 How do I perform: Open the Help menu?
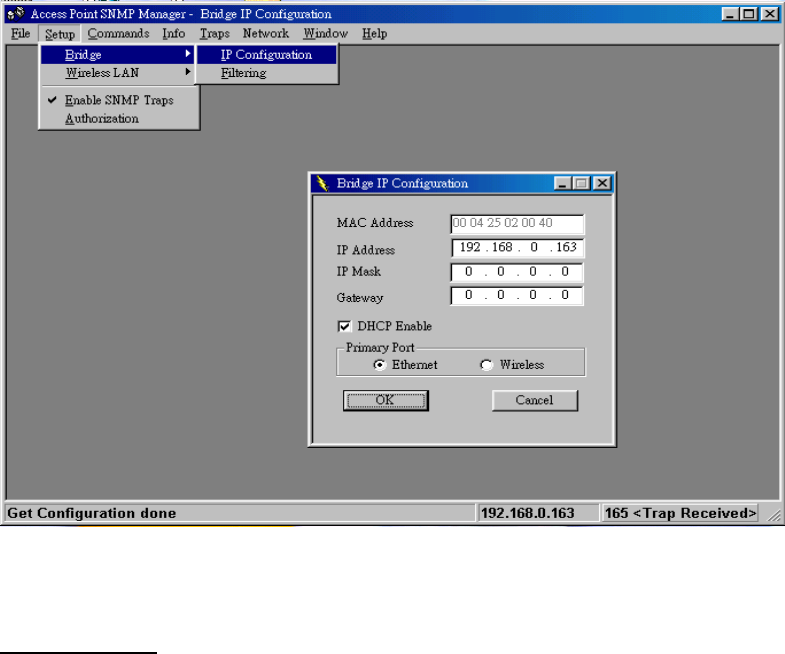[374, 34]
